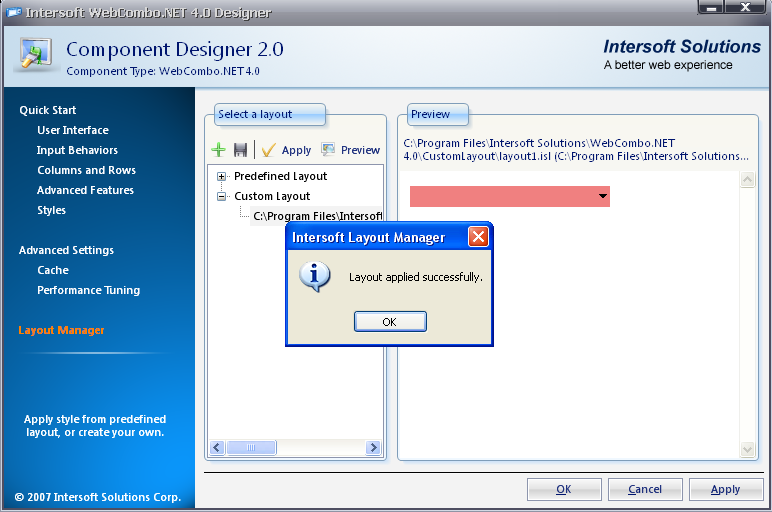Expand the Predefined Layout tree node

pos(222,176)
